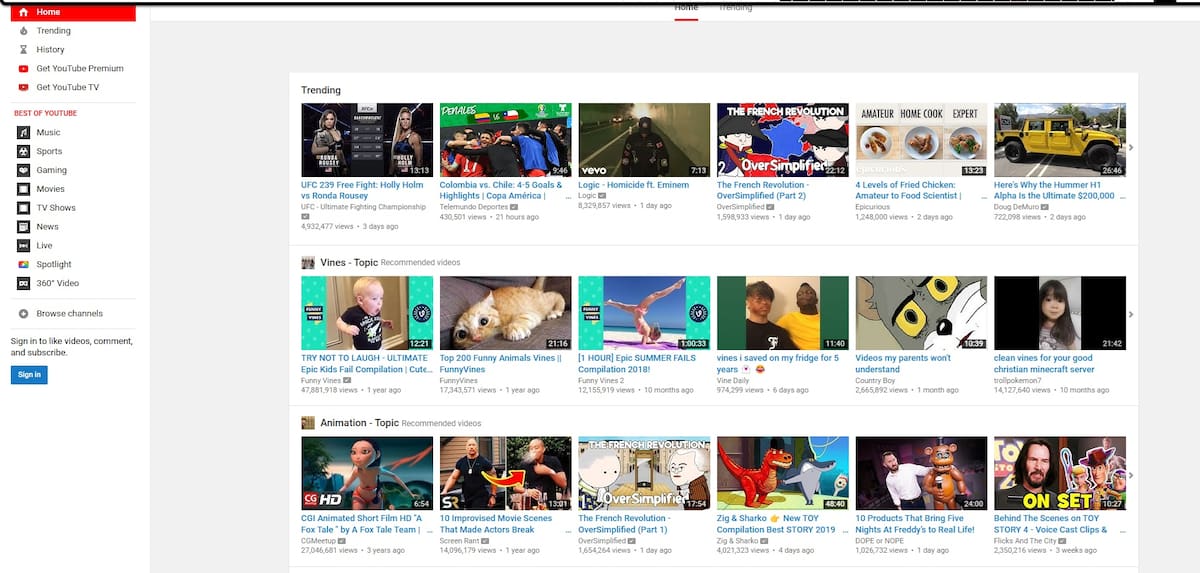Click the Live category icon
The height and width of the screenshot is (573, 1200).
(24, 246)
